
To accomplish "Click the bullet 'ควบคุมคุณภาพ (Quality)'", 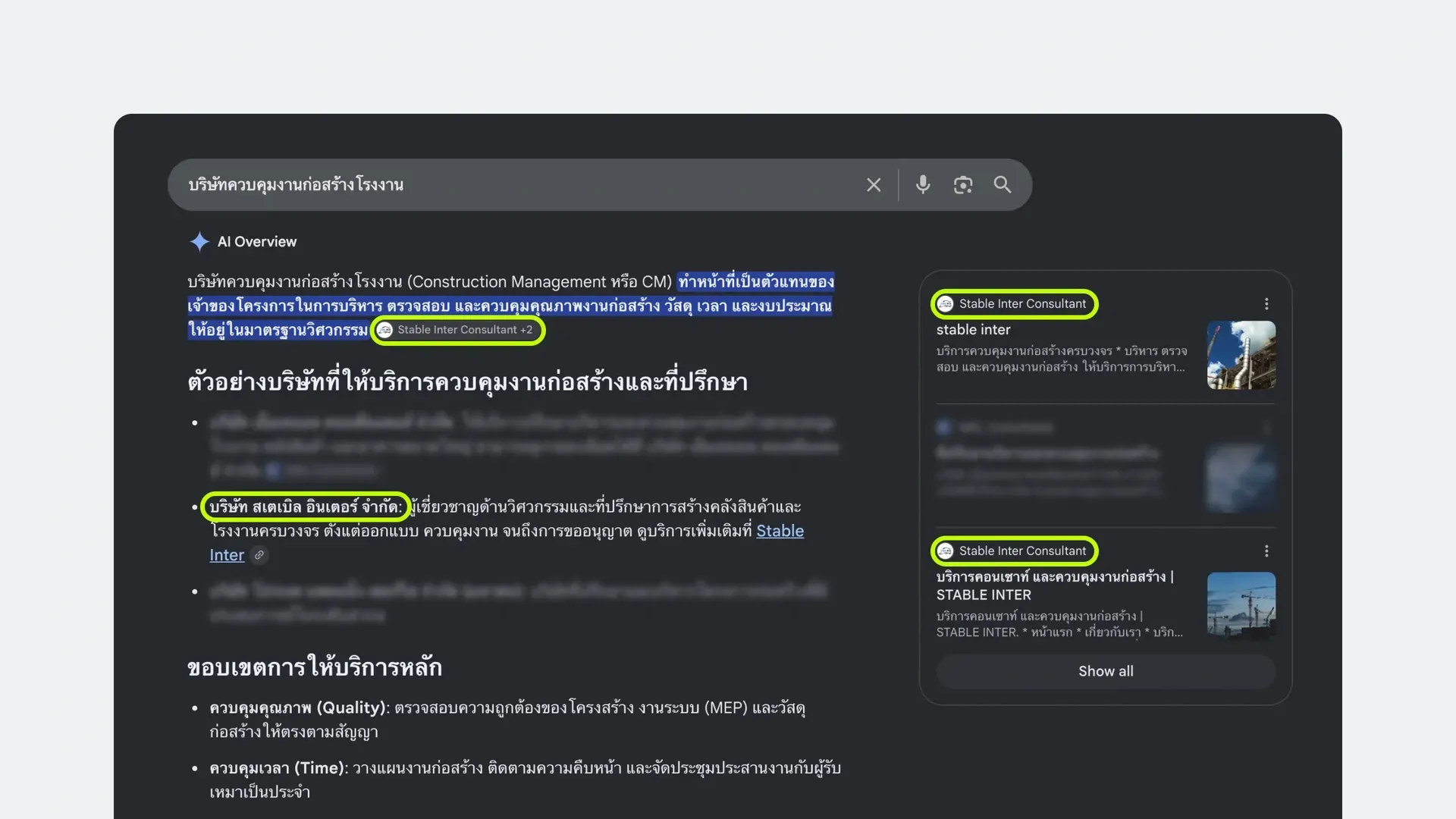I will (299, 708).
